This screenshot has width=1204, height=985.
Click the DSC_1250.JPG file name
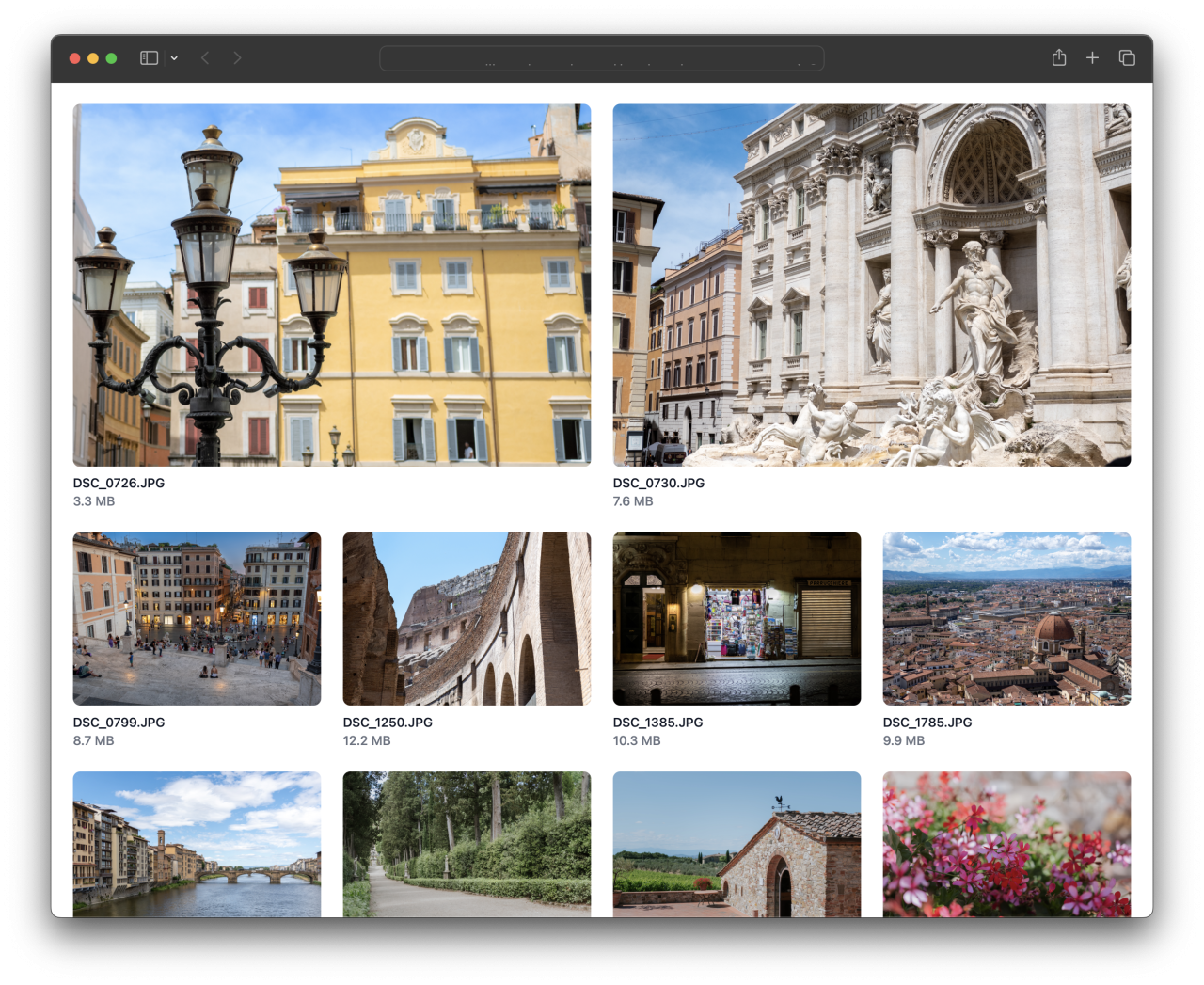pyautogui.click(x=388, y=723)
